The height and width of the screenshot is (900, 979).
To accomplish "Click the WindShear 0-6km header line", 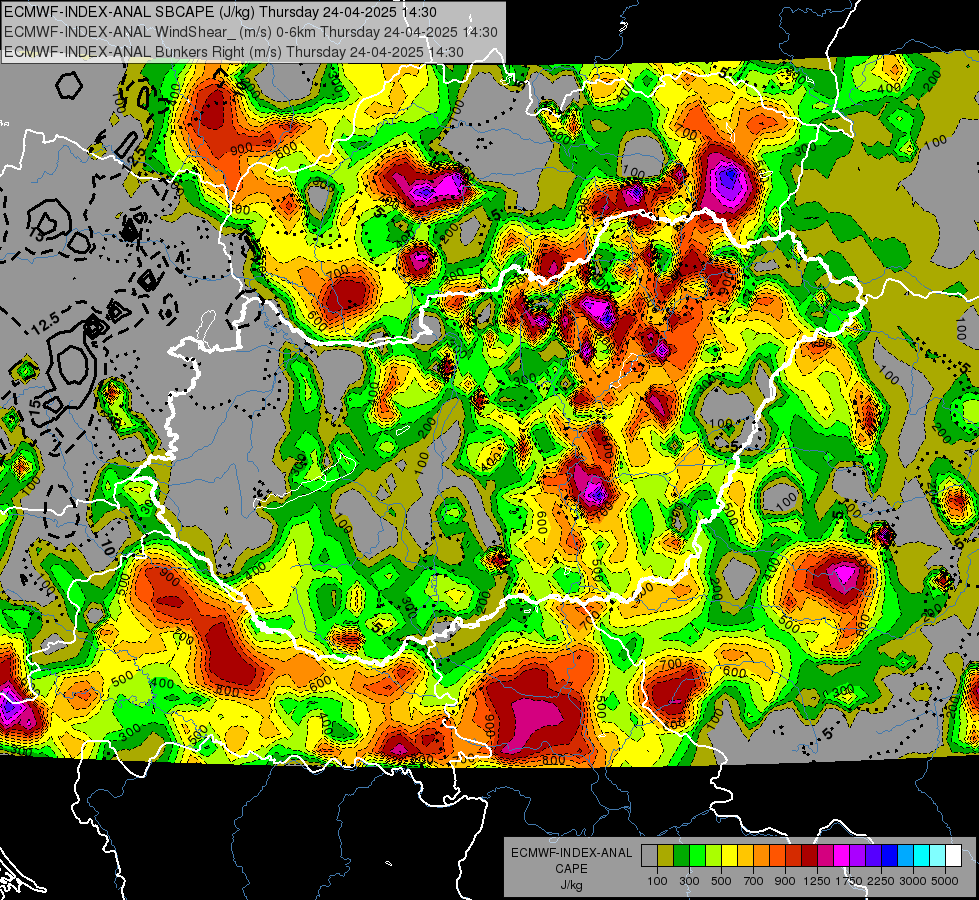I will click(x=250, y=32).
